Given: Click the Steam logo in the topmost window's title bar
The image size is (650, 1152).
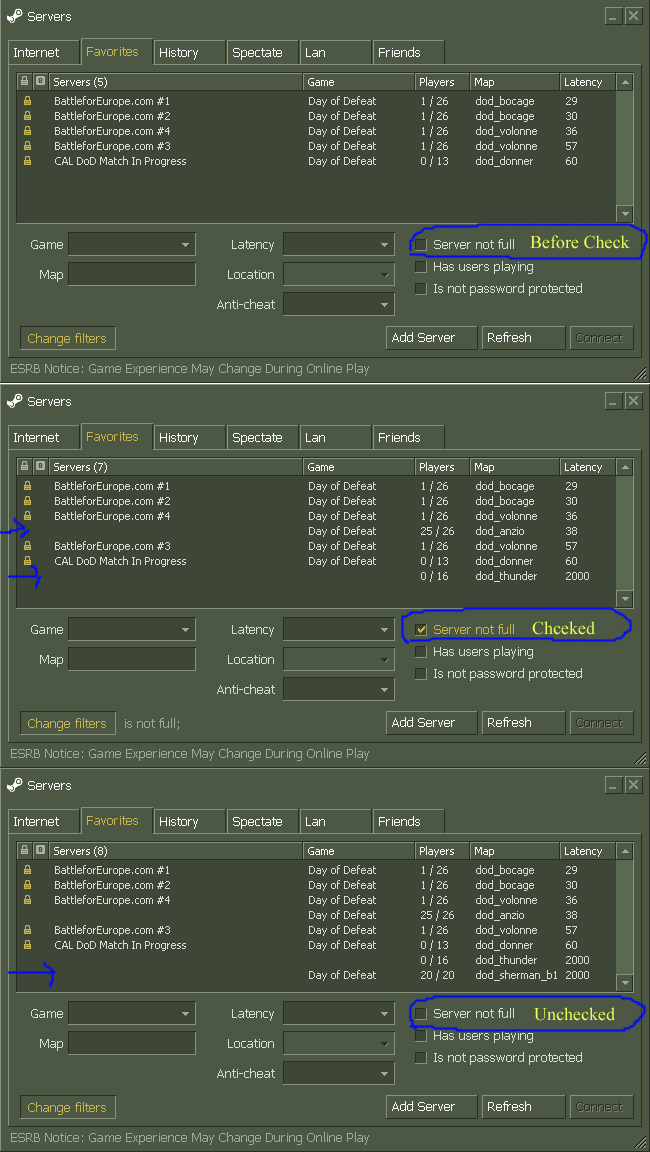Looking at the screenshot, I should point(15,17).
